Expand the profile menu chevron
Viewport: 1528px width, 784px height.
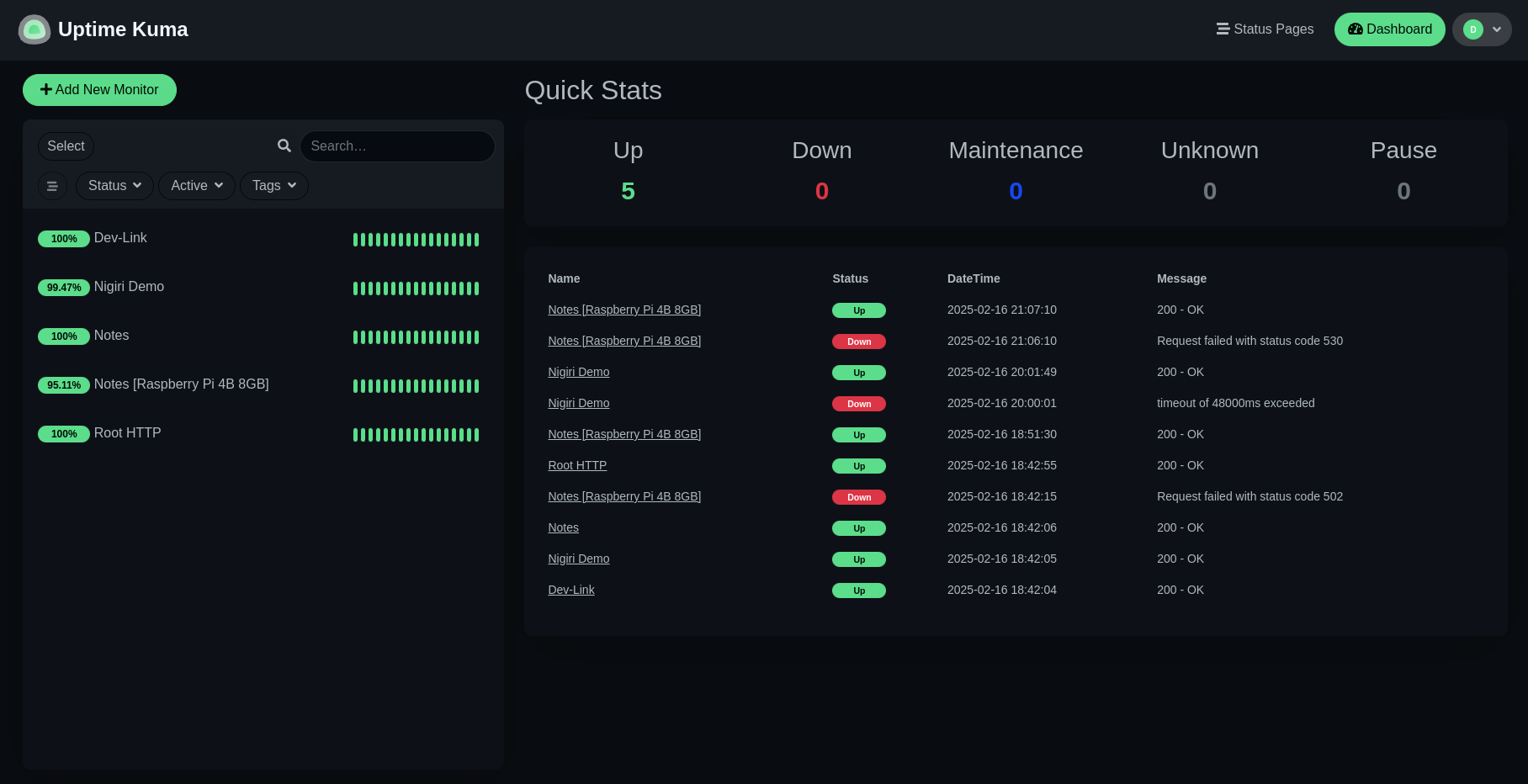pos(1497,29)
